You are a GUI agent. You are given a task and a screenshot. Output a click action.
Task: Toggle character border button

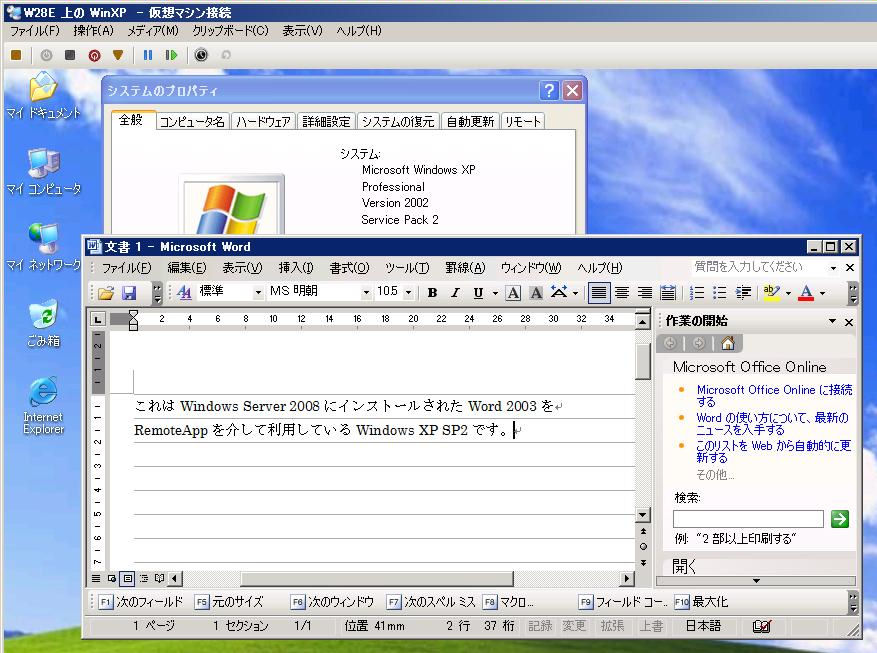pyautogui.click(x=513, y=292)
